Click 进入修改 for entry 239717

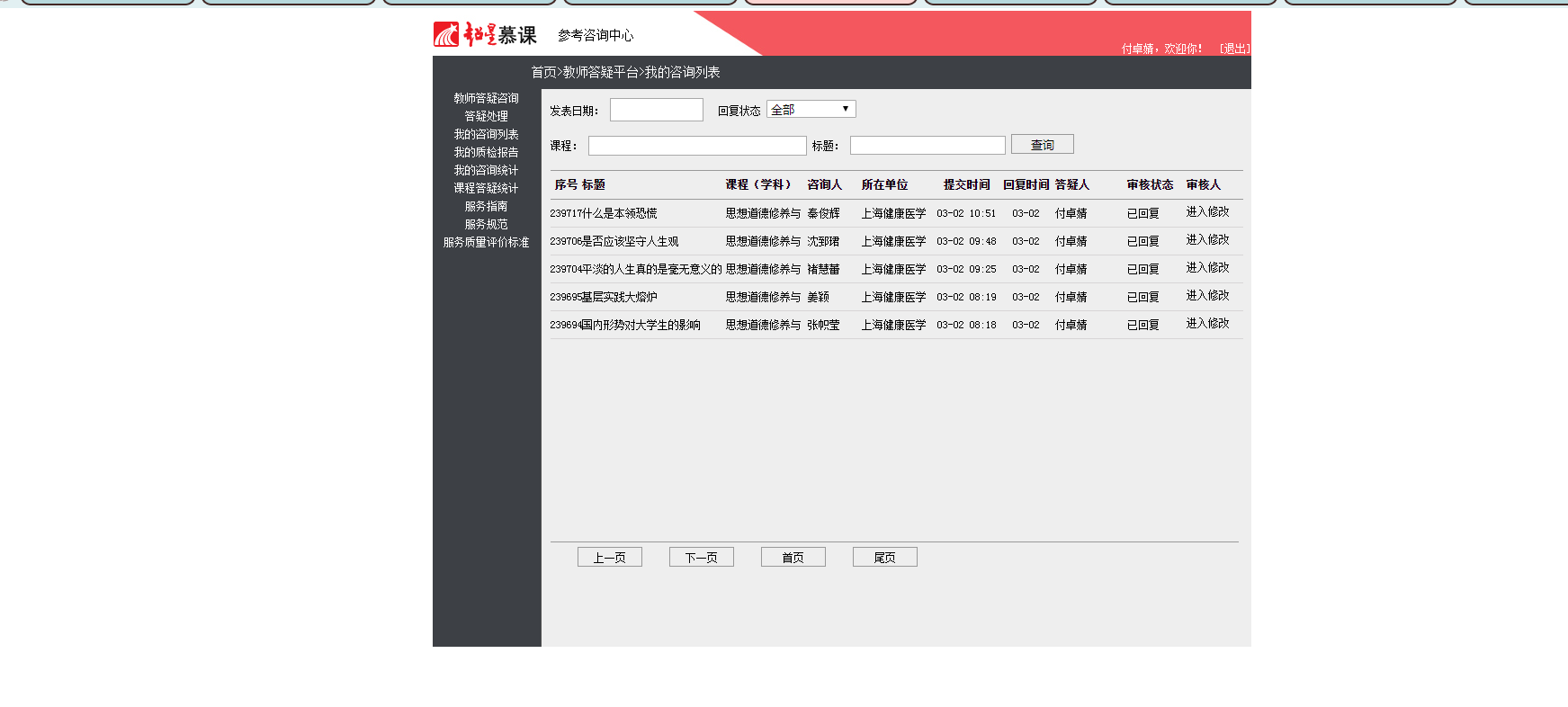click(1206, 212)
